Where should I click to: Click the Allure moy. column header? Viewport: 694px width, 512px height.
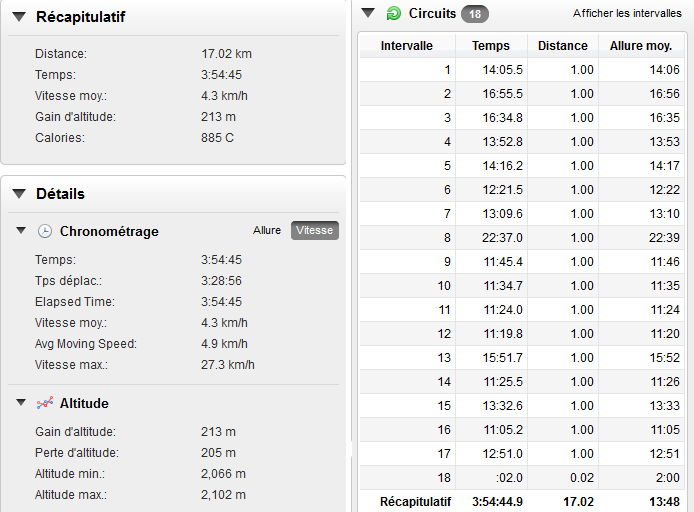[641, 46]
